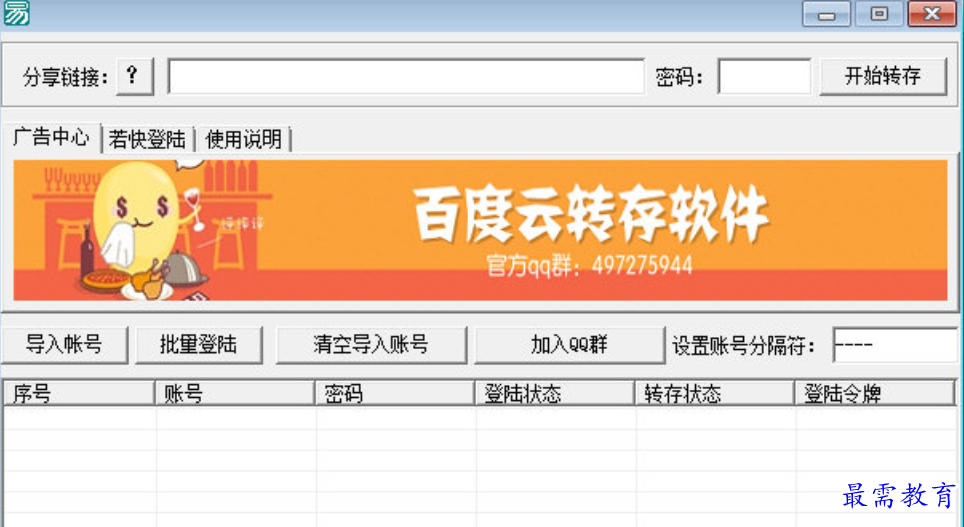Click the 账号 column header
This screenshot has height=527, width=964.
click(234, 393)
